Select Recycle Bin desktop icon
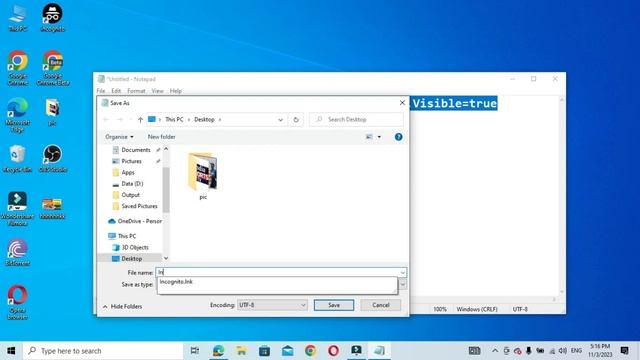The image size is (640, 360). point(18,159)
